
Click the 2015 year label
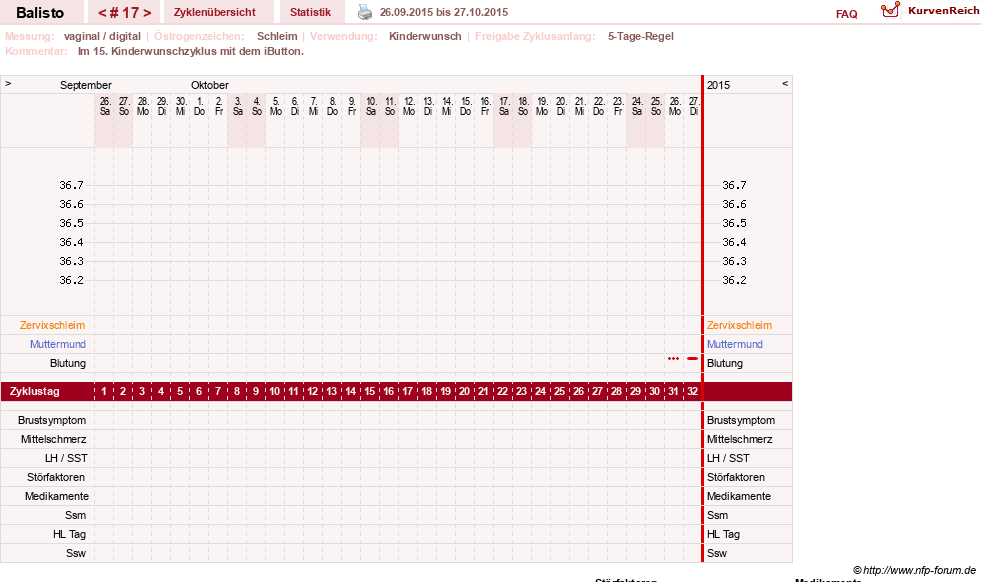pyautogui.click(x=718, y=85)
